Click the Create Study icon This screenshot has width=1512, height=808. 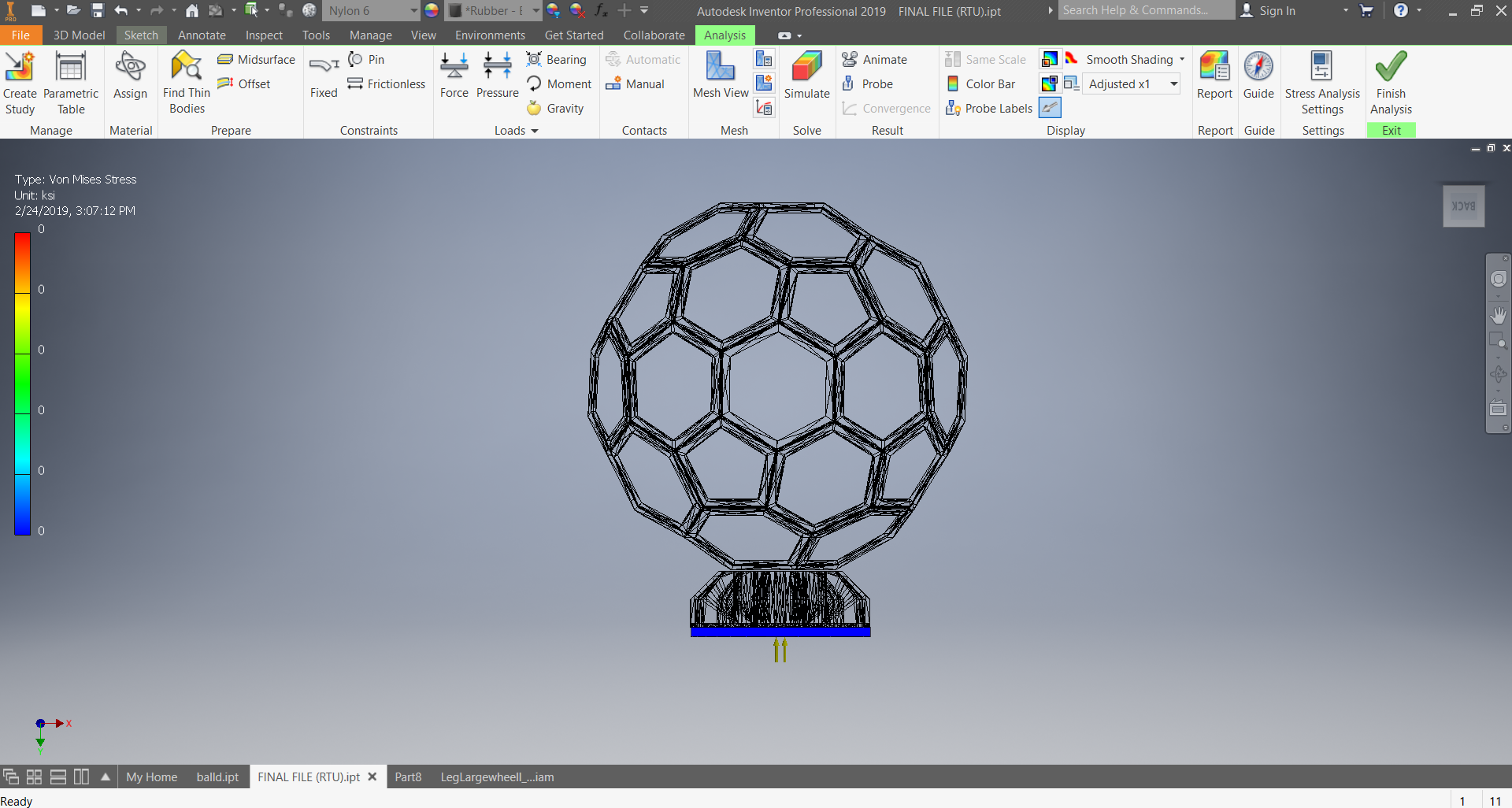coord(20,82)
